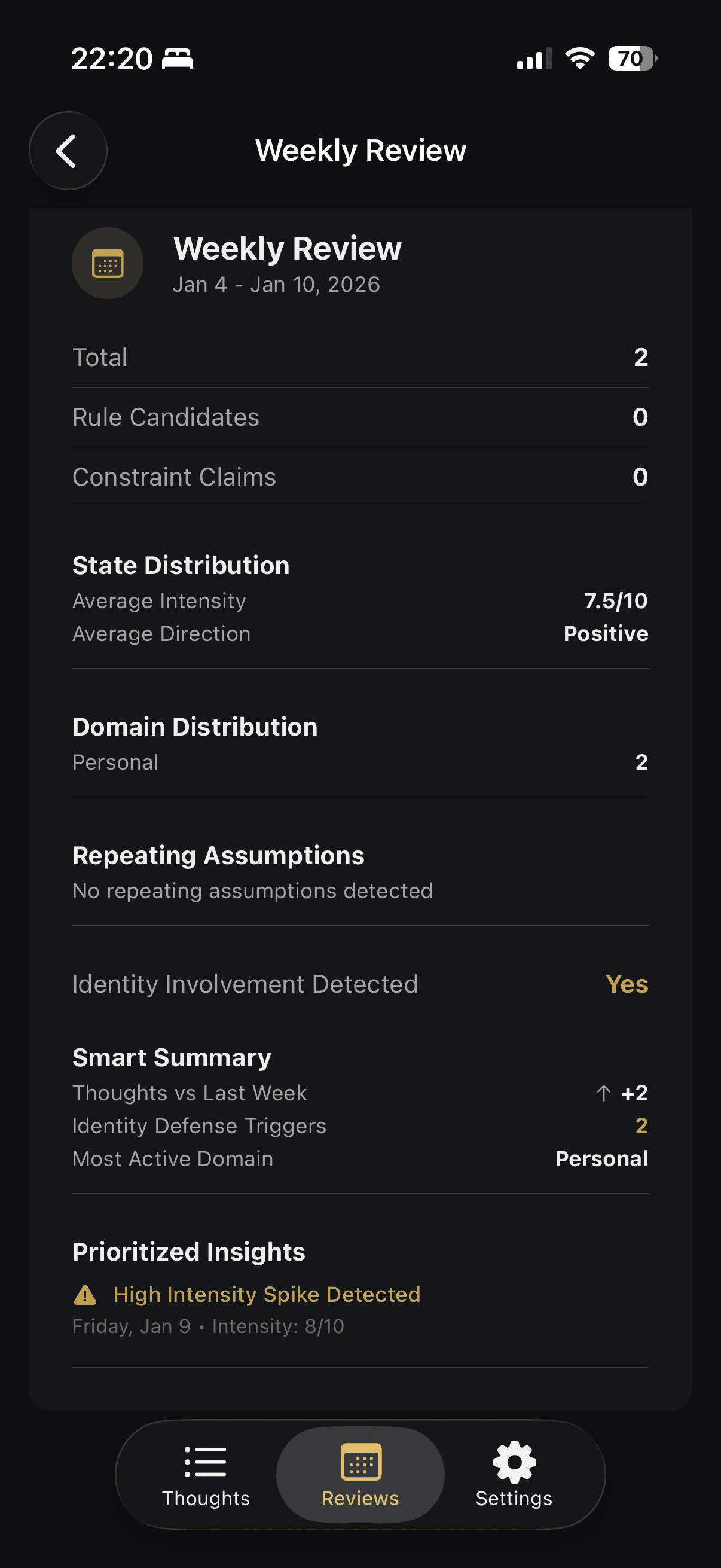Select the Total row showing 2

[x=360, y=356]
